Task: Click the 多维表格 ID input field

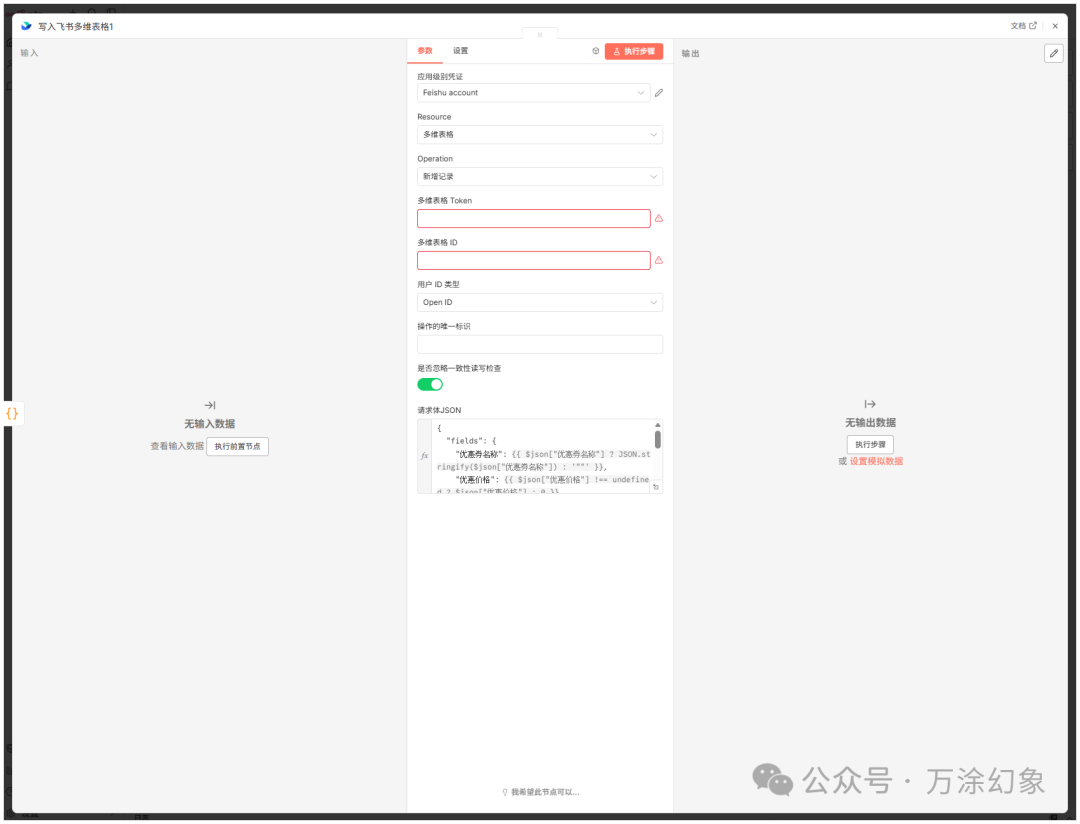Action: [533, 260]
